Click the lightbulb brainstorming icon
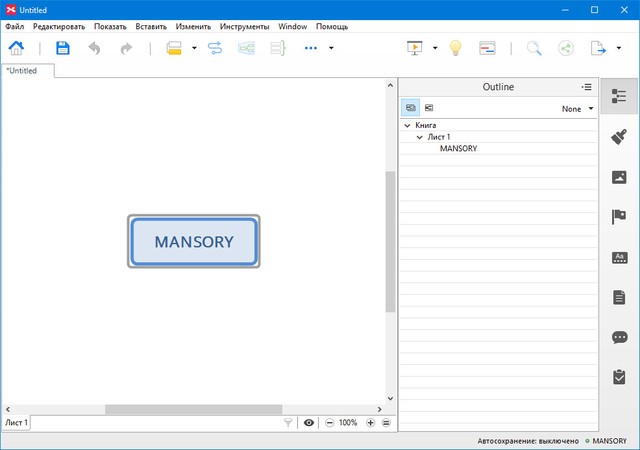The width and height of the screenshot is (640, 450). point(455,48)
